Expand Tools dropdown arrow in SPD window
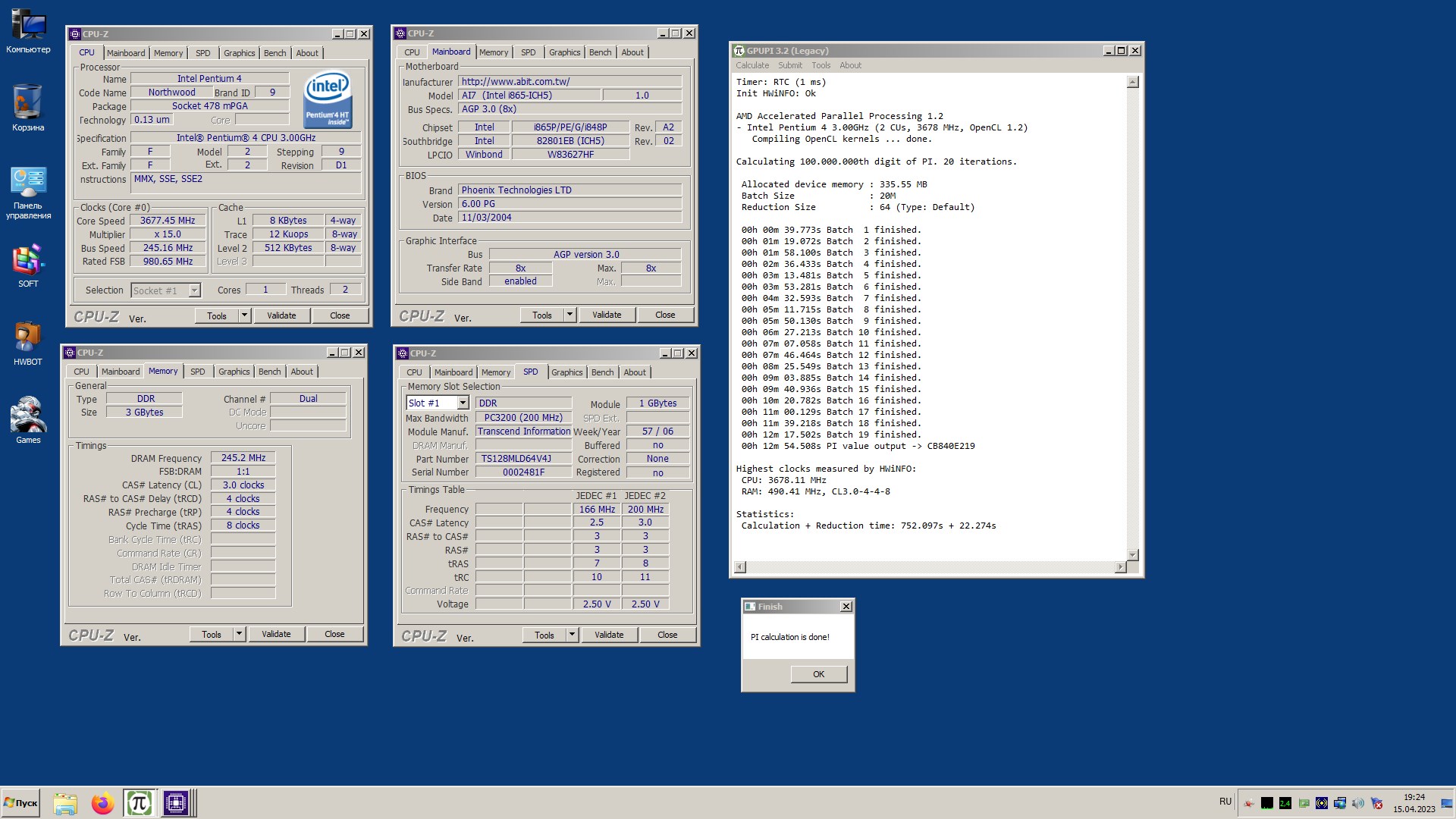This screenshot has height=819, width=1456. point(572,635)
